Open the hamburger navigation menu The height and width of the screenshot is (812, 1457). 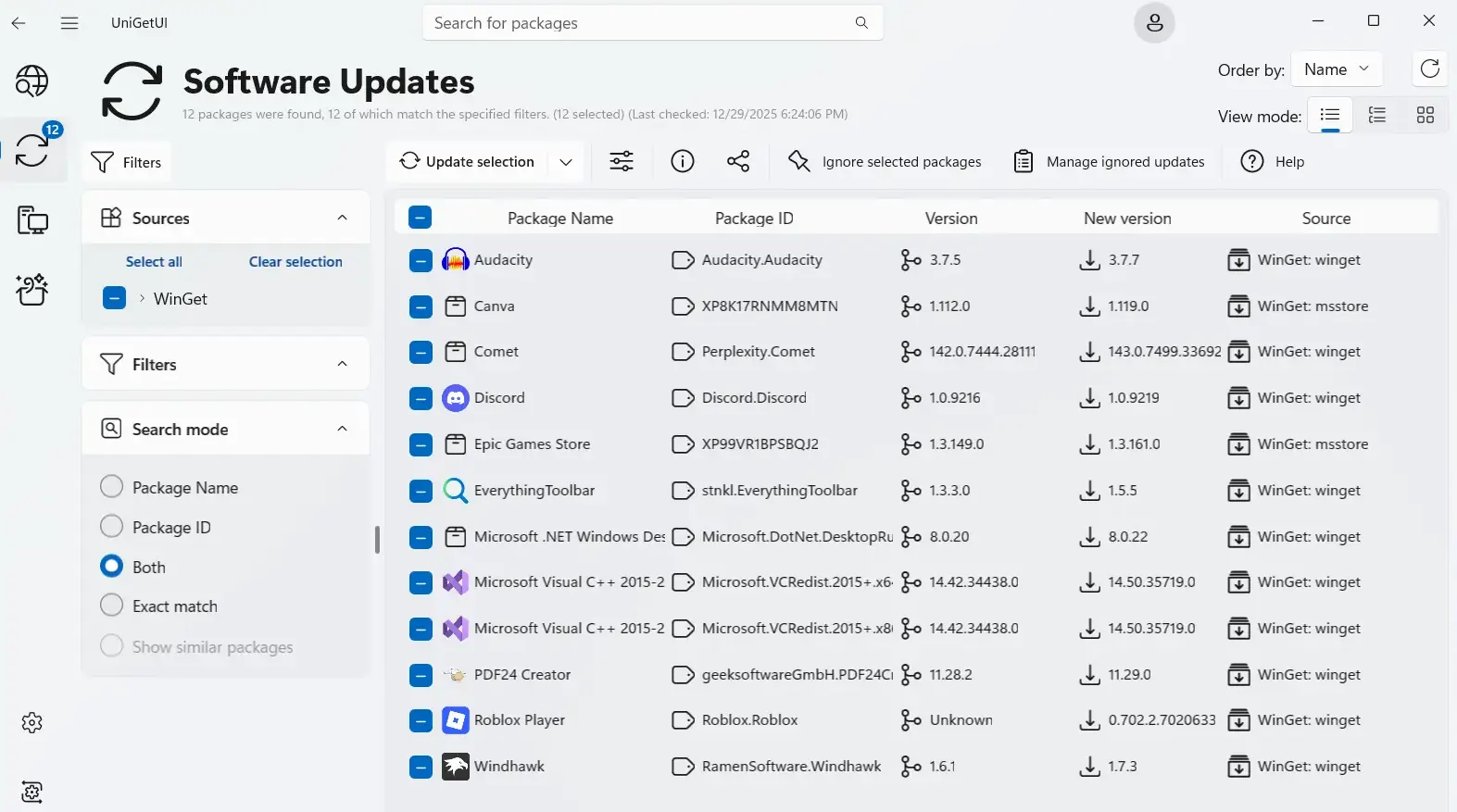[x=69, y=23]
